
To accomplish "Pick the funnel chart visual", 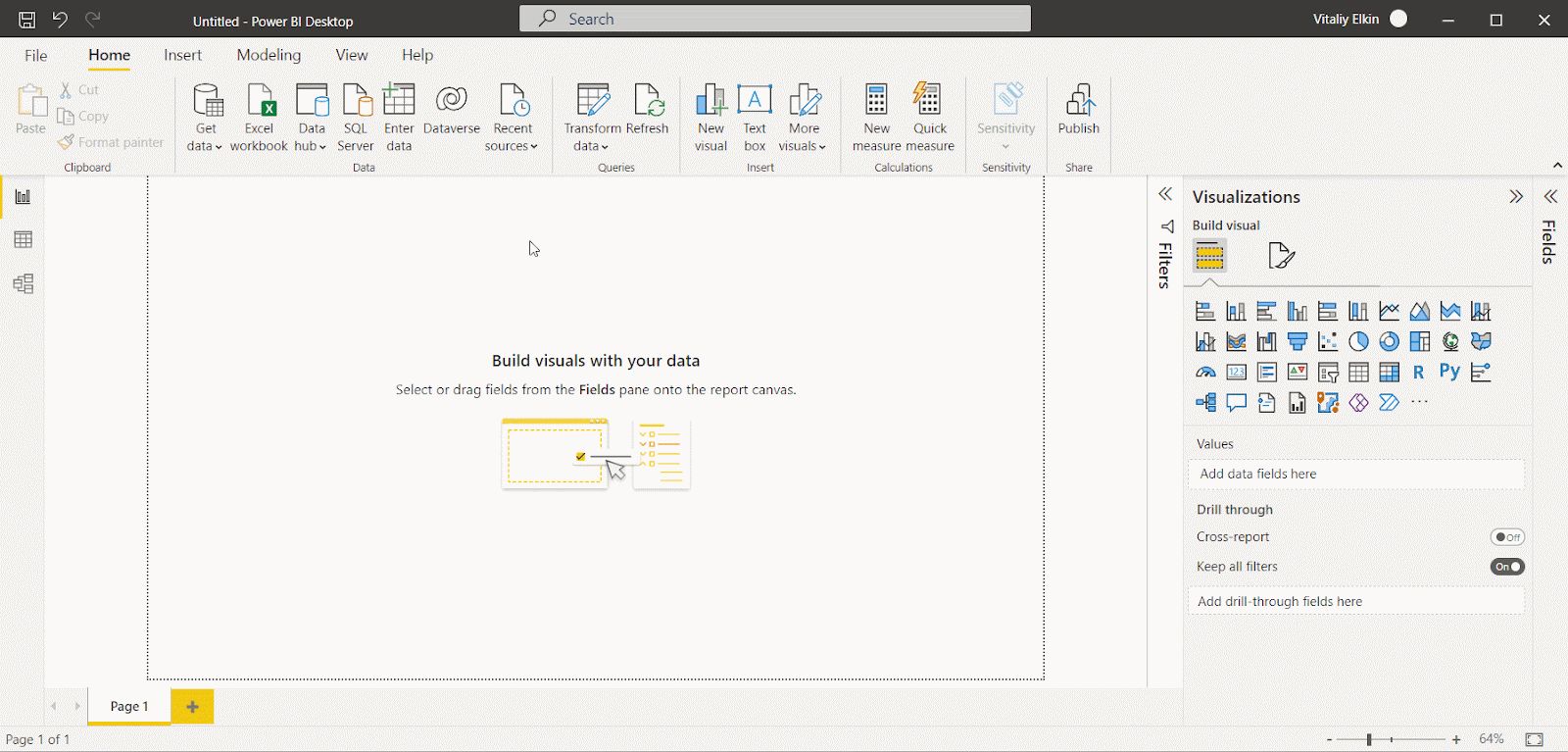I will [1297, 342].
